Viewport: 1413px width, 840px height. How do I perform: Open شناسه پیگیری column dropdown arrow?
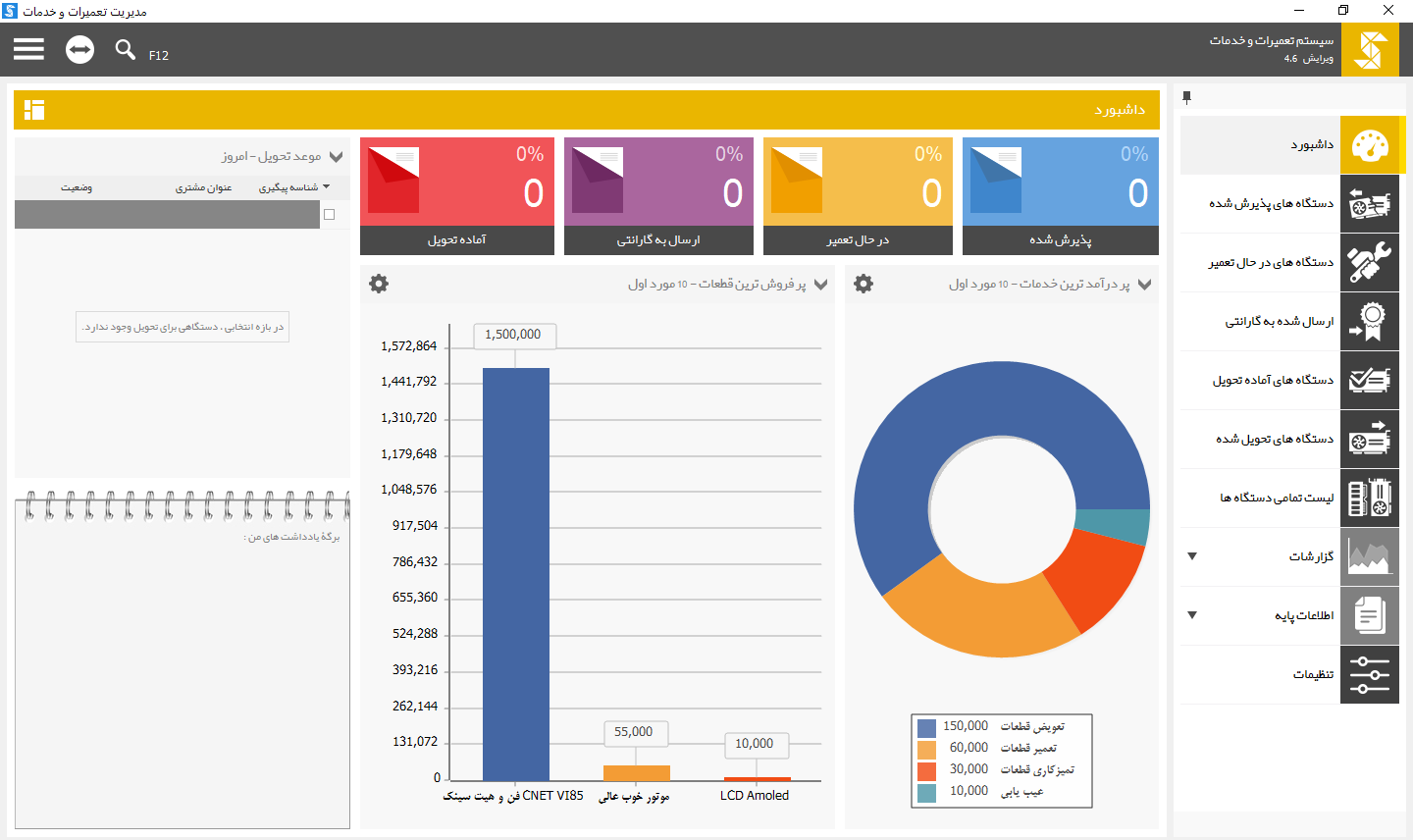(x=327, y=186)
